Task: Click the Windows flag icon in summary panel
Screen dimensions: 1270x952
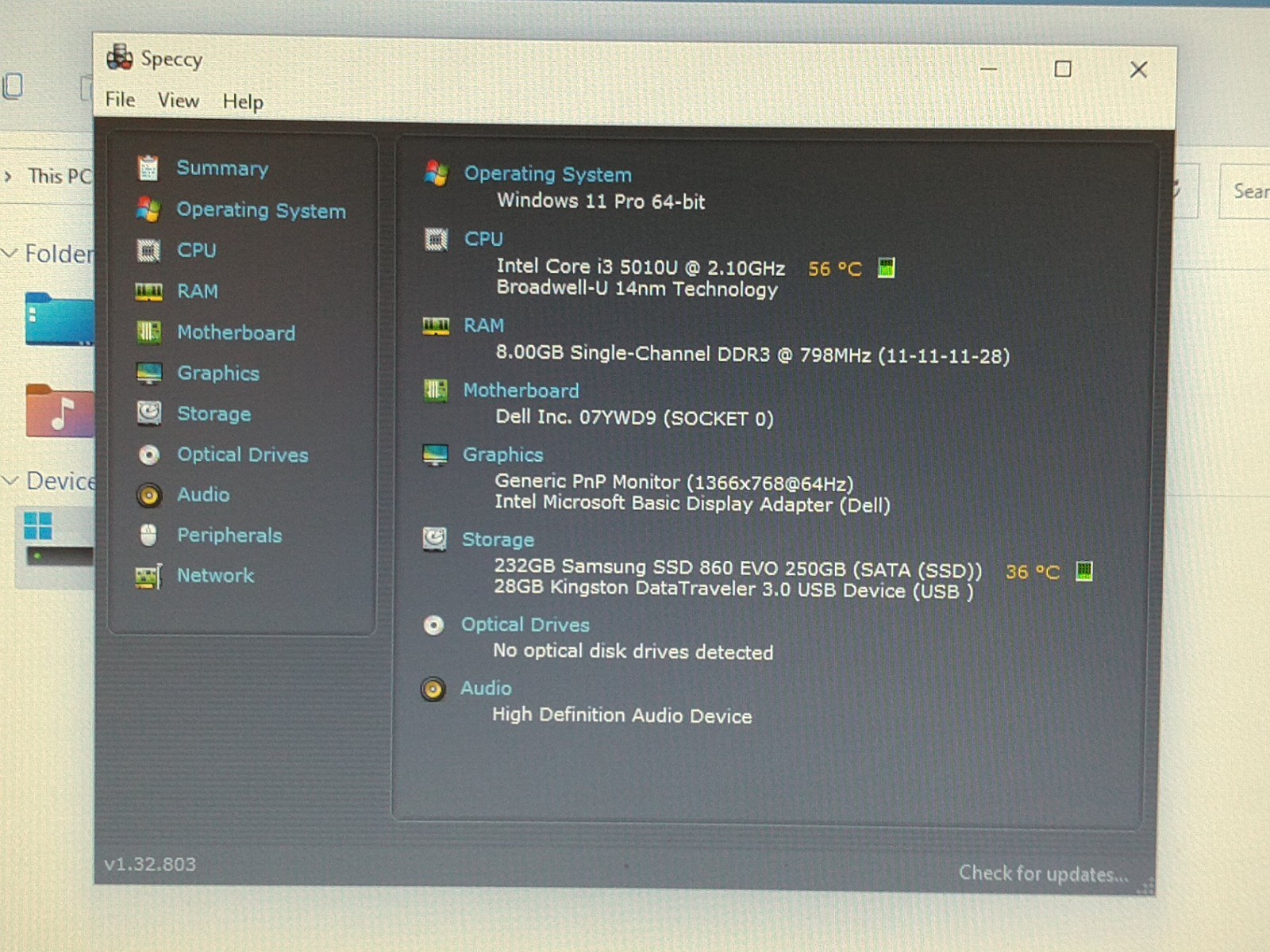Action: click(437, 172)
